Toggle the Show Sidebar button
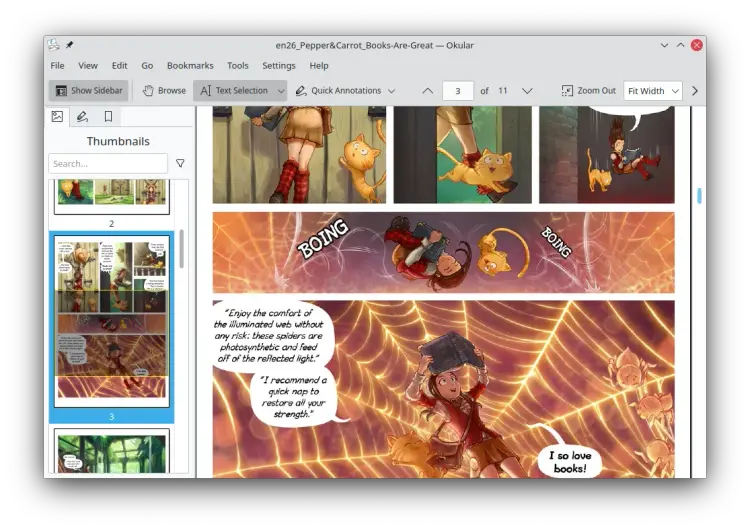The height and width of the screenshot is (530, 750). click(x=89, y=90)
